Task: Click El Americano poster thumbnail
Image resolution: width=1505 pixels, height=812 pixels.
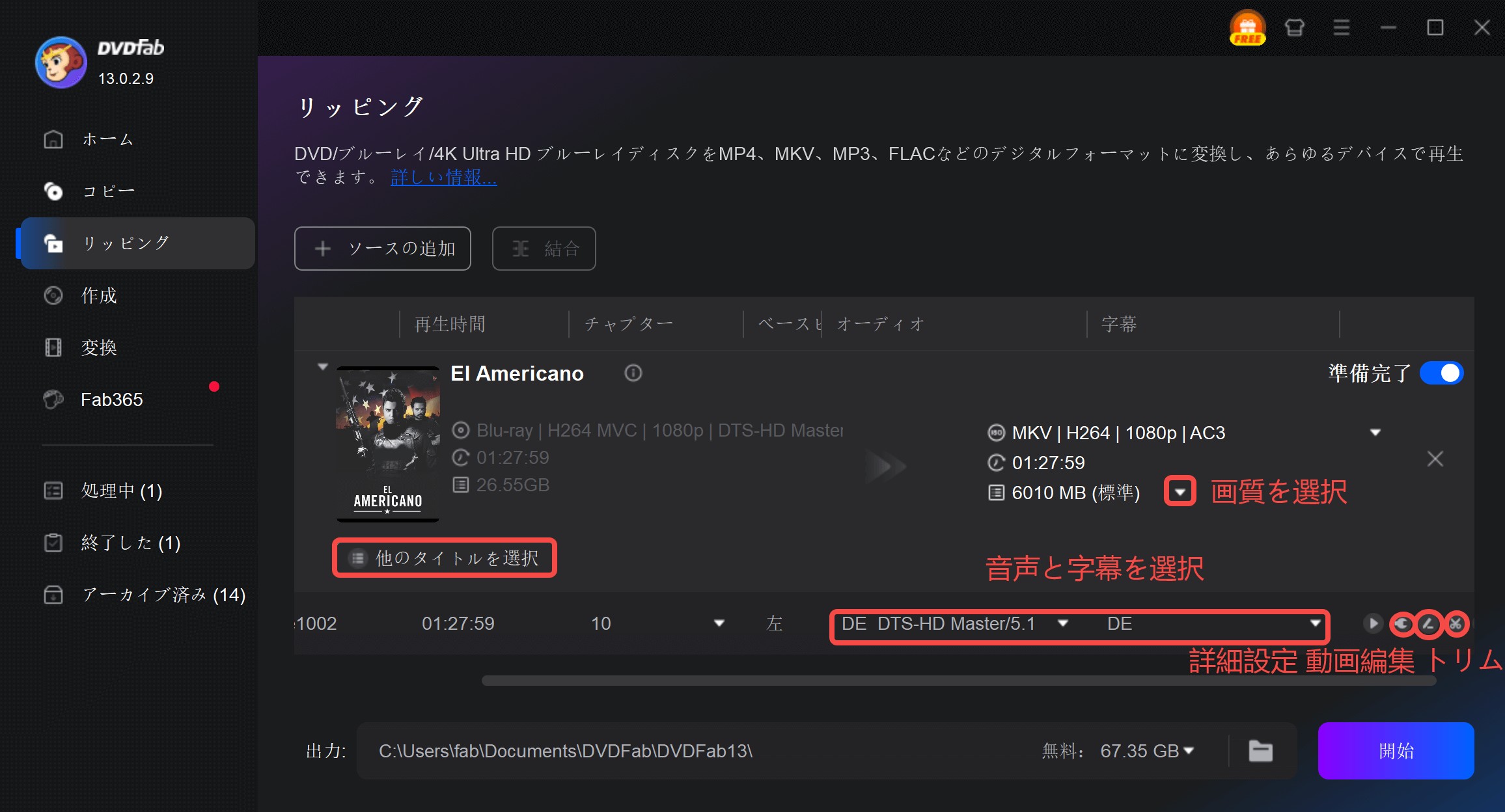Action: coord(388,444)
